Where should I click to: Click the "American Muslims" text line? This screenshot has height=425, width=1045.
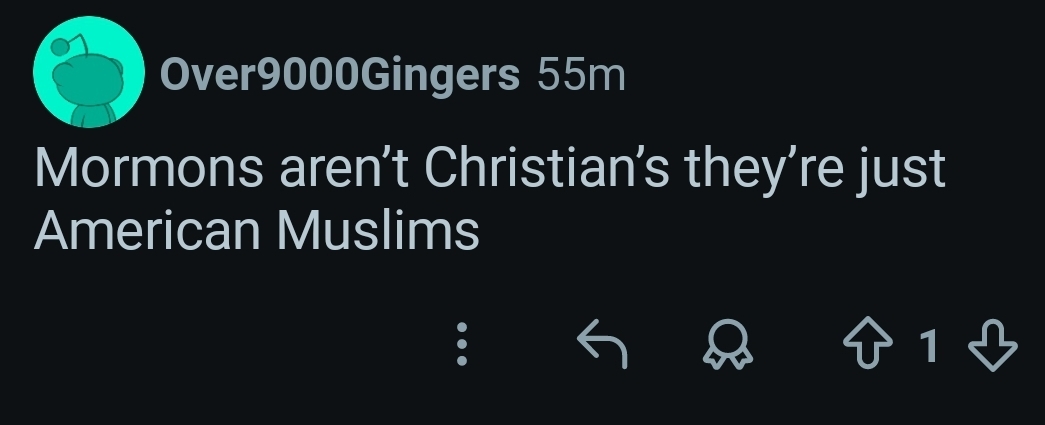click(257, 232)
